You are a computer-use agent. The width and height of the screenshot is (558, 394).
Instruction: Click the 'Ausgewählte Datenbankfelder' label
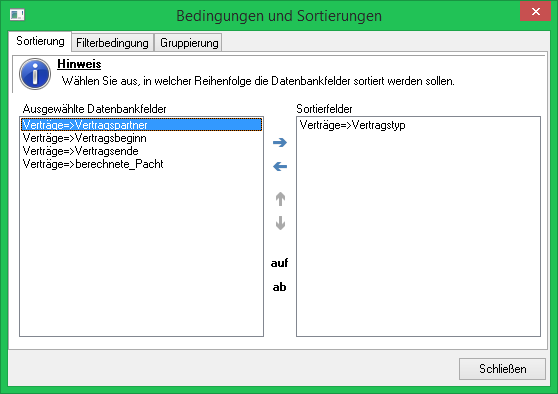coord(94,109)
